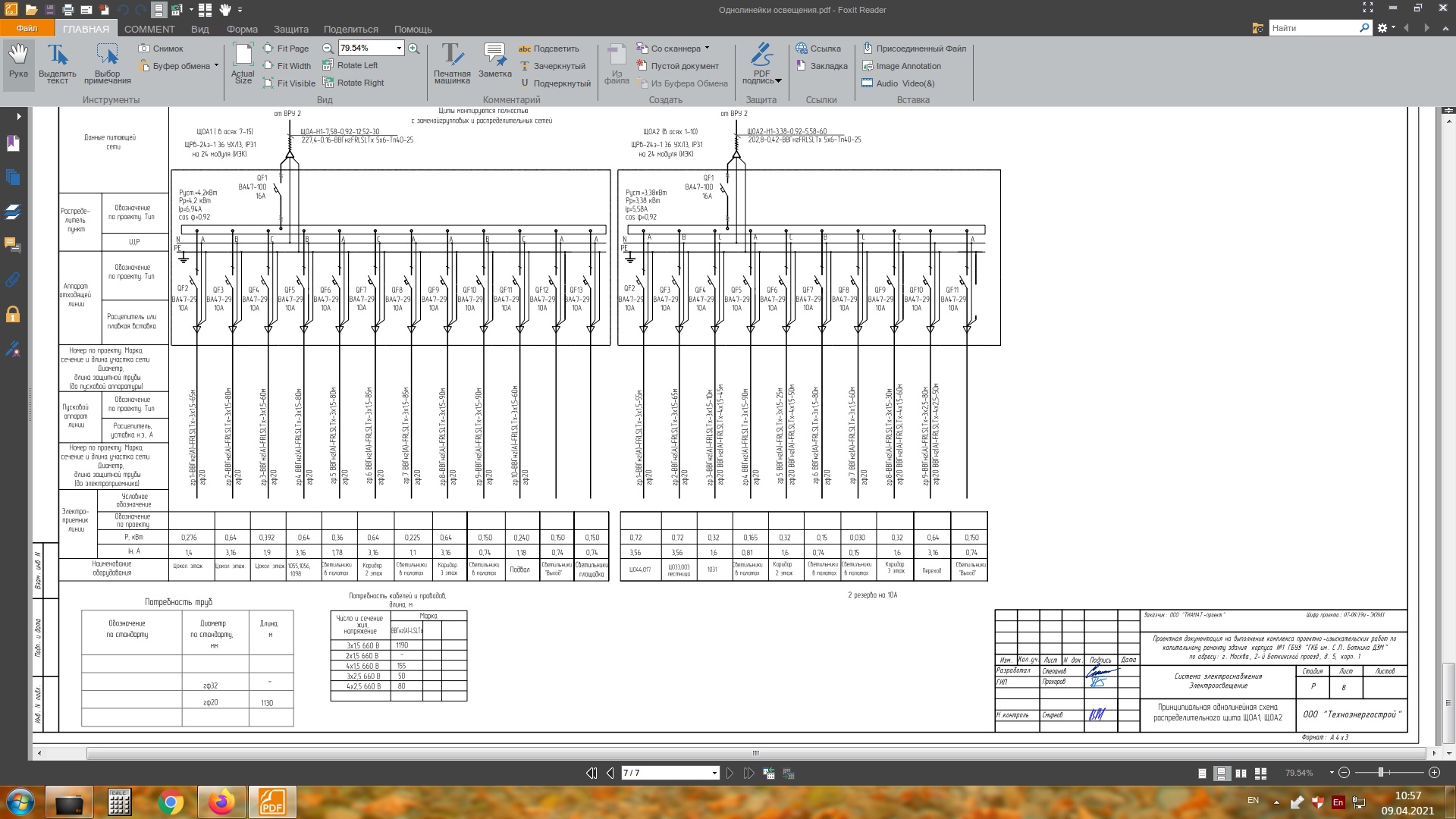Screen dimensions: 1456x819
Task: Add a Note (Заметка) comment
Action: [x=494, y=61]
